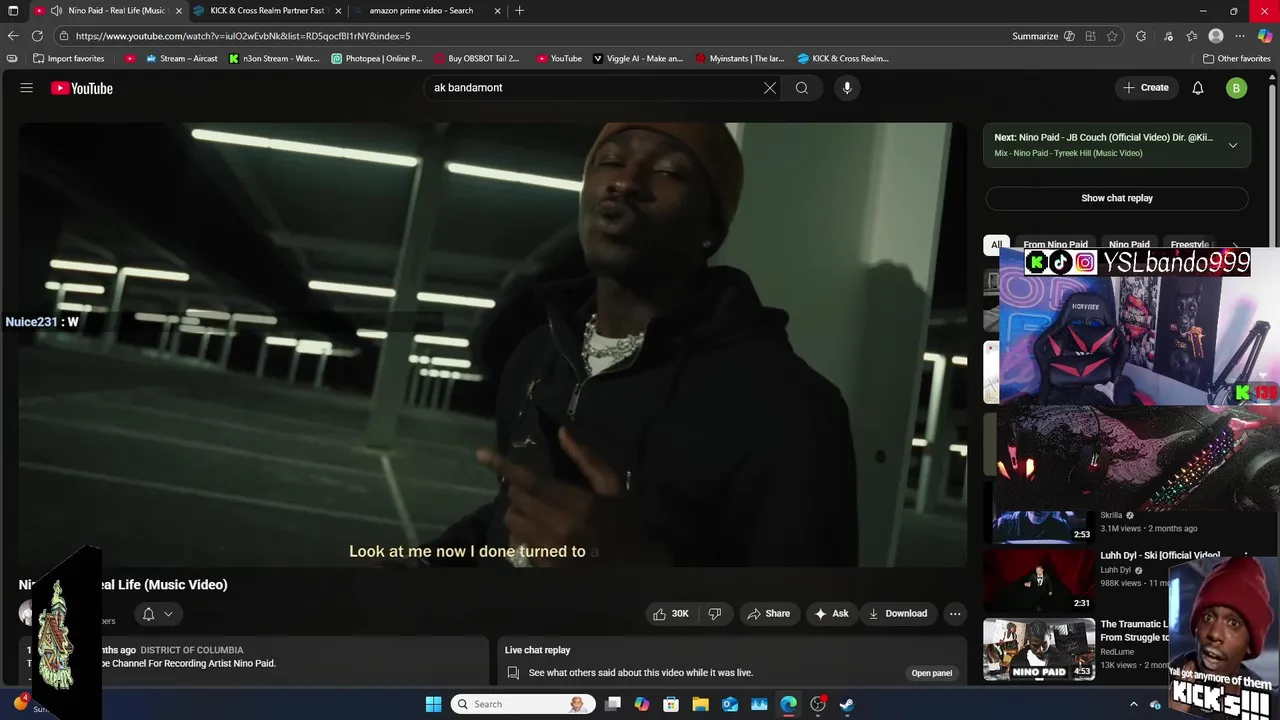The image size is (1280, 720).
Task: Select the 'From Nino Paid' chip
Action: [x=1055, y=244]
